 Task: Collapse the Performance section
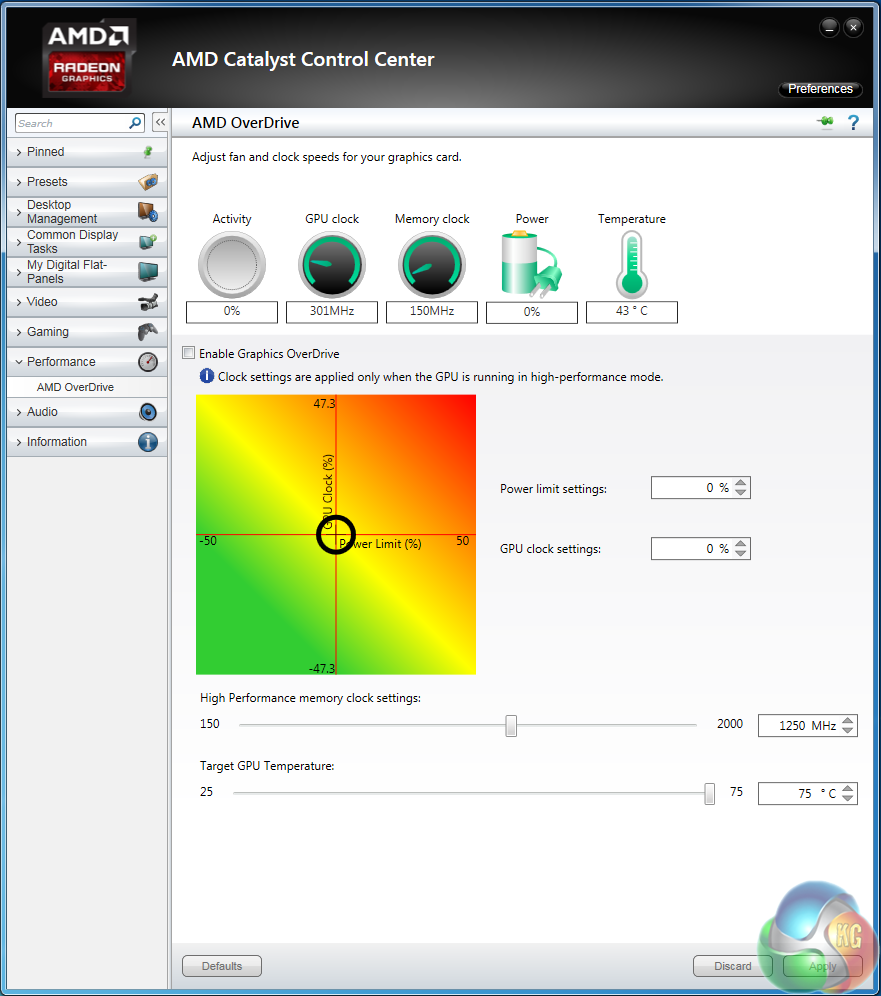tap(61, 362)
